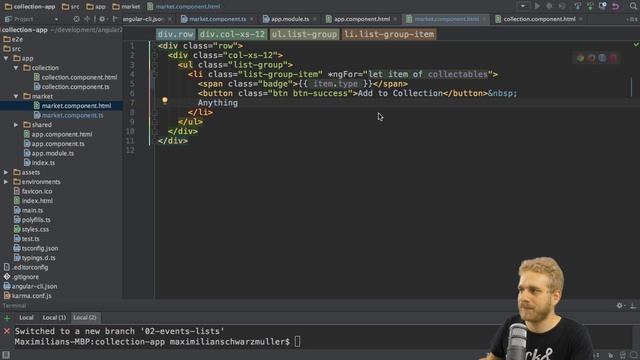
Task: Open the run configuration dropdown
Action: [522, 6]
